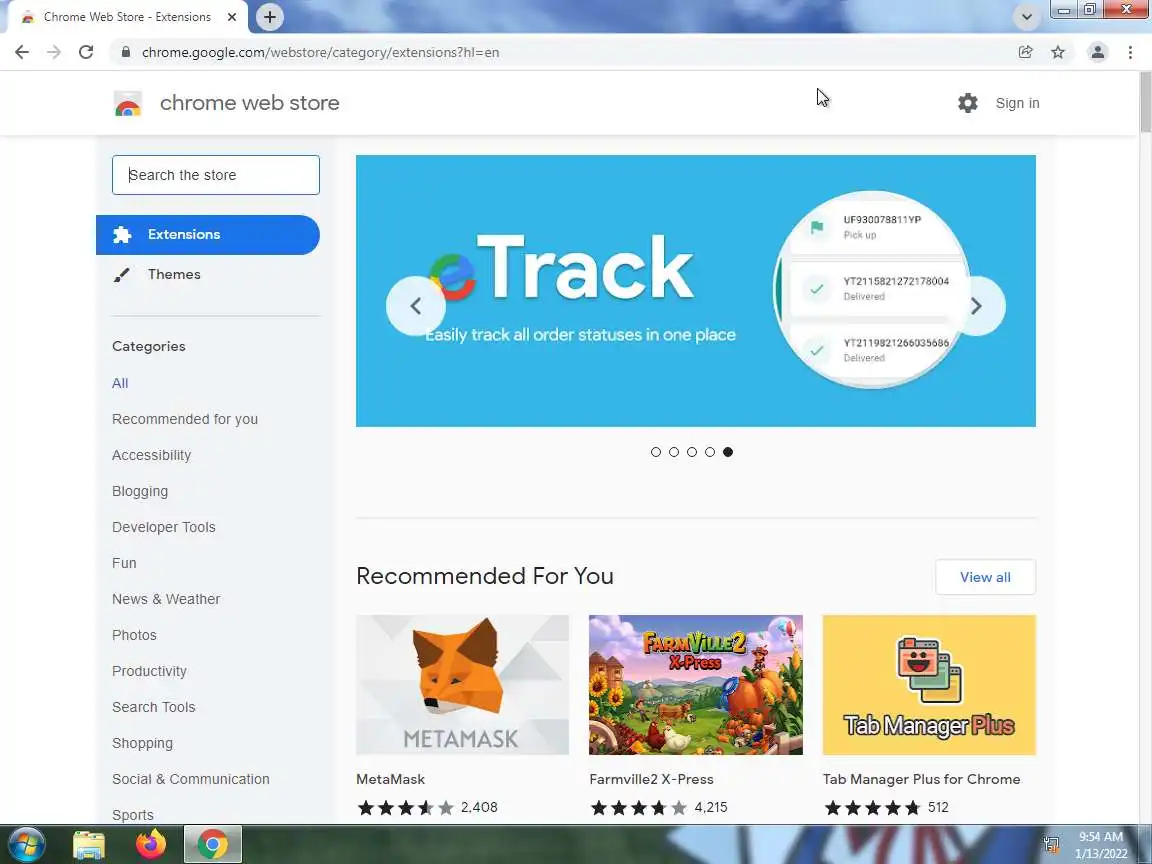Viewport: 1152px width, 864px height.
Task: Select the Productivity category
Action: point(149,671)
